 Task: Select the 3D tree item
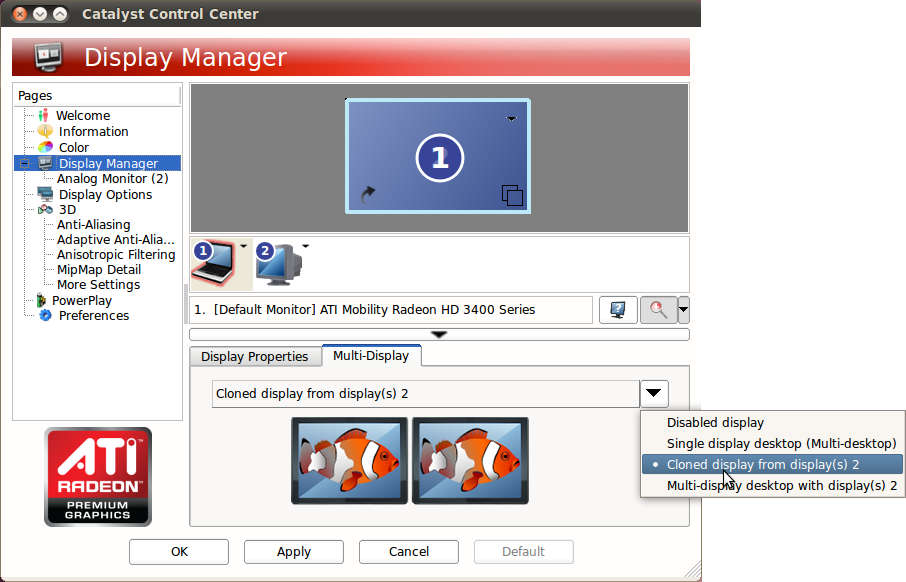(x=68, y=209)
